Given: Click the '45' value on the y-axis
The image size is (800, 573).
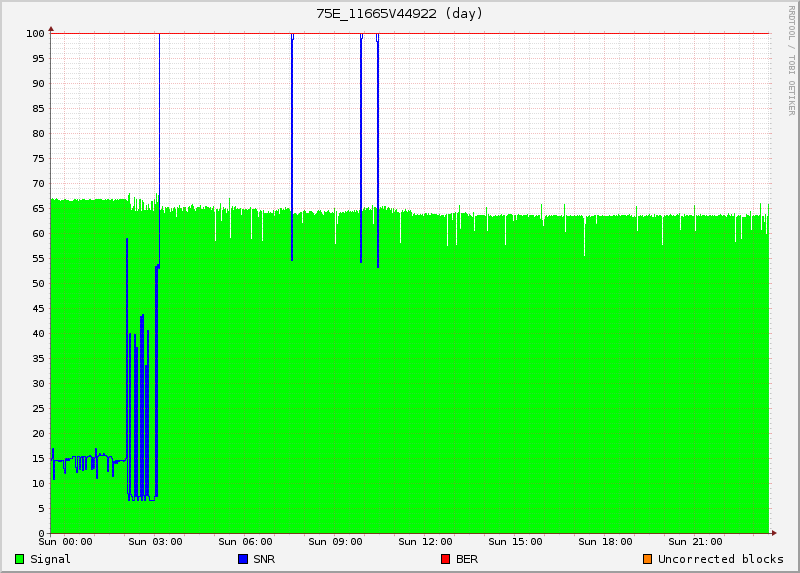Looking at the screenshot, I should click(38, 309).
